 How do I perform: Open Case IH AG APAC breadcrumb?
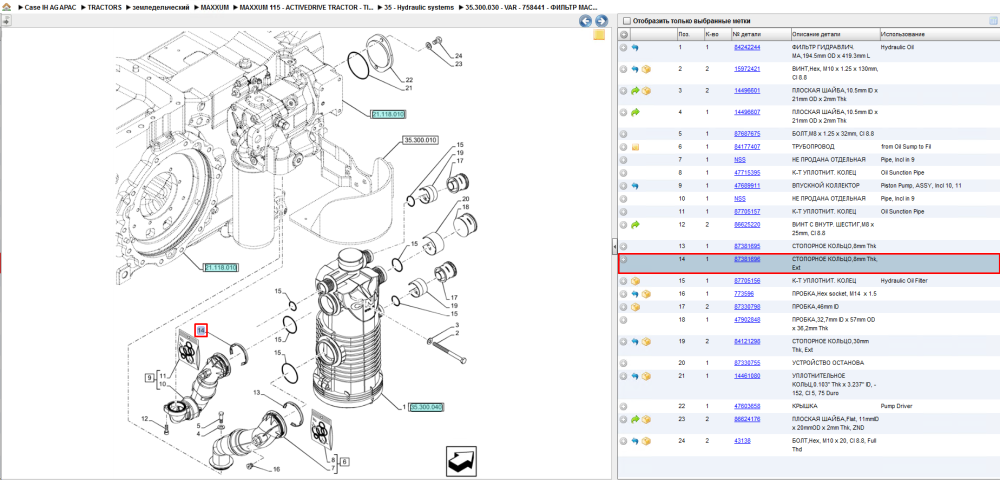(52, 7)
